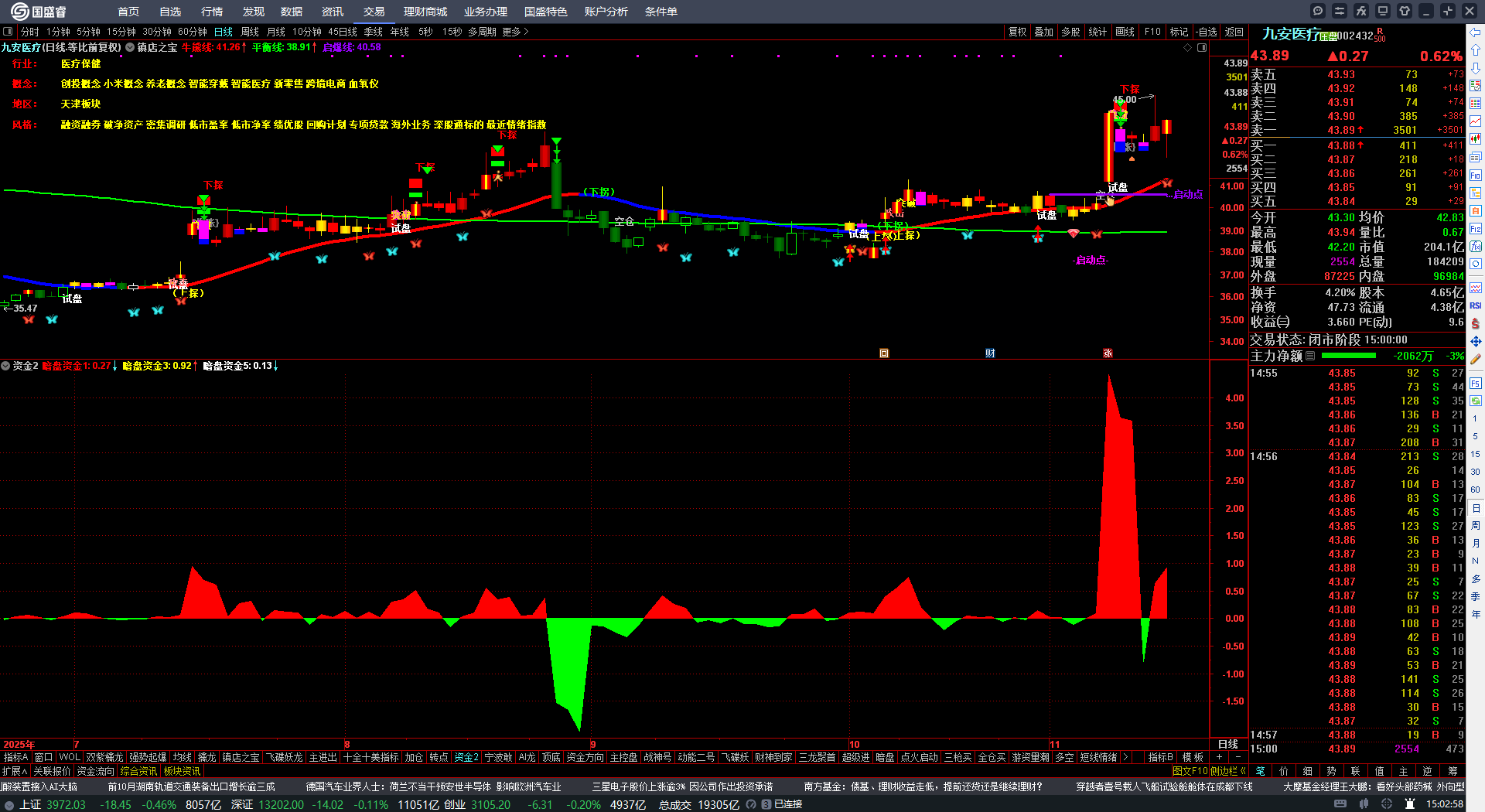Expand the 扩展 panel arrow
This screenshot has width=1485, height=812.
[15, 771]
